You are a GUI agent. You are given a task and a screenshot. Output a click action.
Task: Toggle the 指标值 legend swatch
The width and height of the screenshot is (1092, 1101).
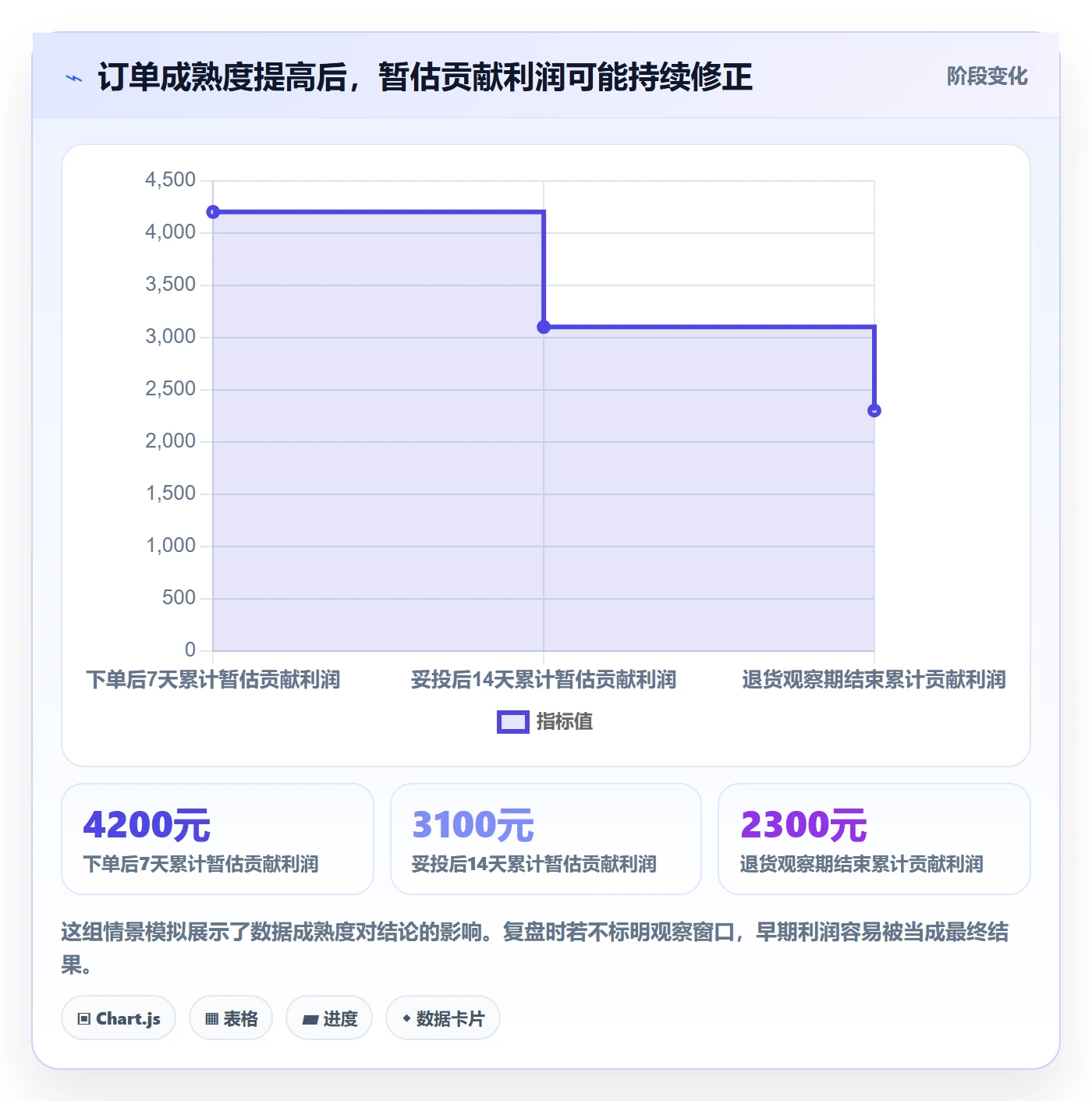tap(513, 722)
